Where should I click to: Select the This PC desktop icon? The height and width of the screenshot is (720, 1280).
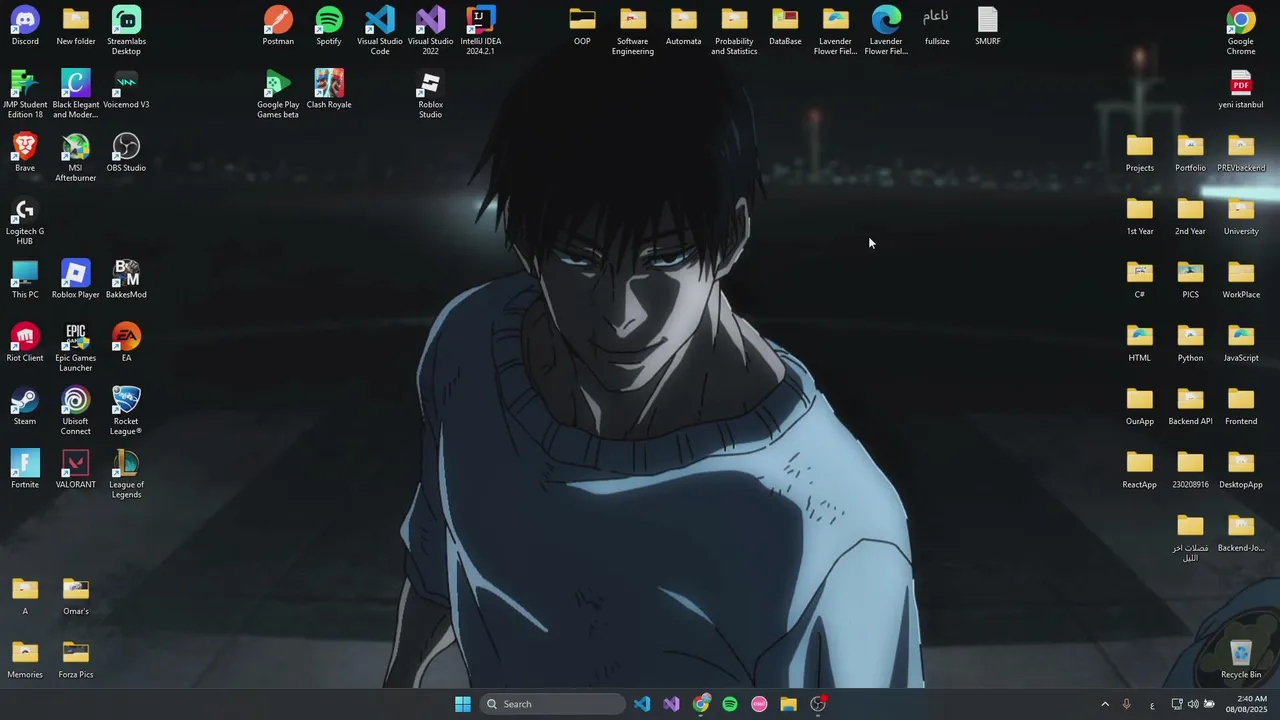(x=25, y=279)
